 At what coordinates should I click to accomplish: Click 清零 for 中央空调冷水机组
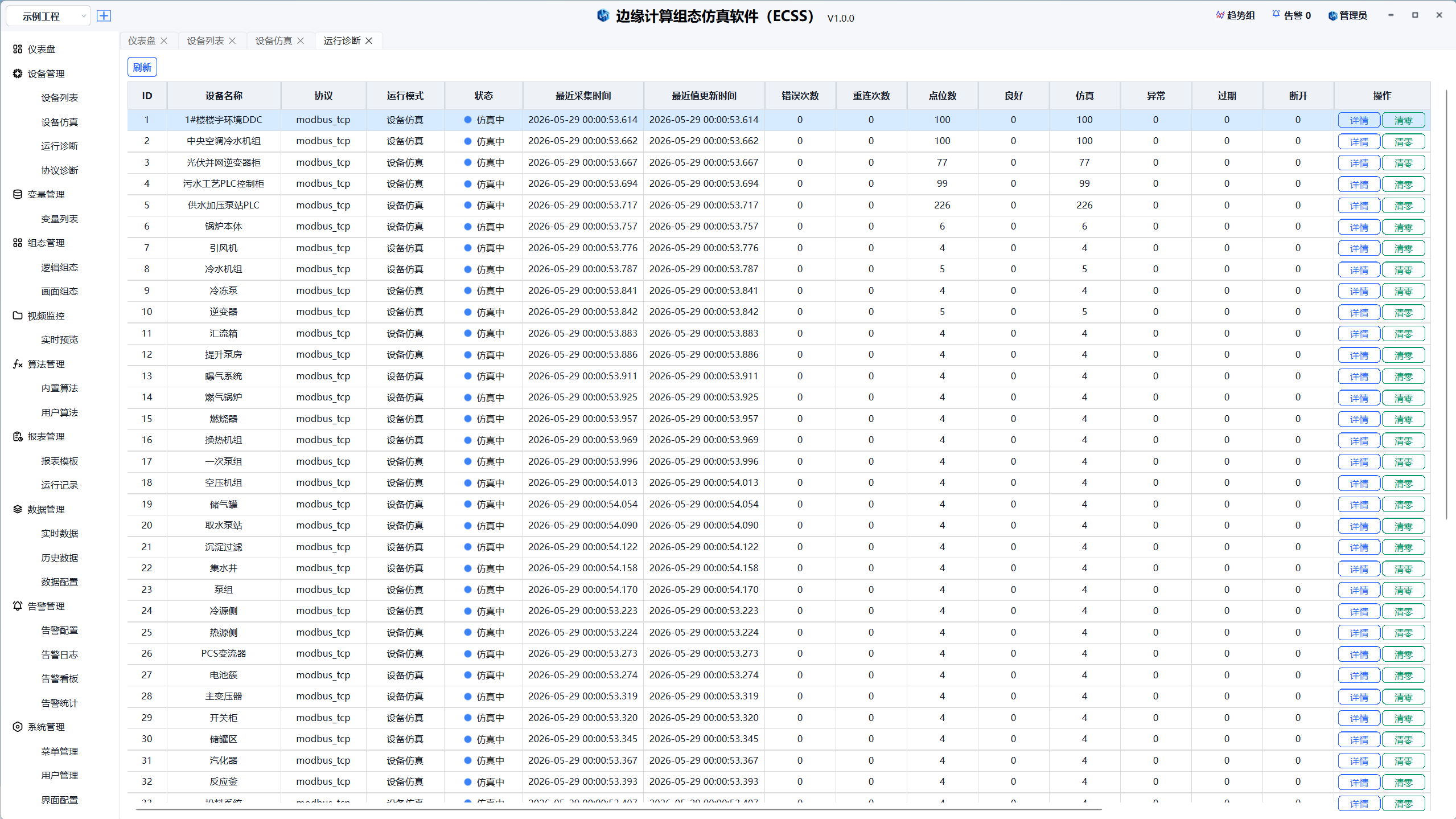click(x=1403, y=142)
